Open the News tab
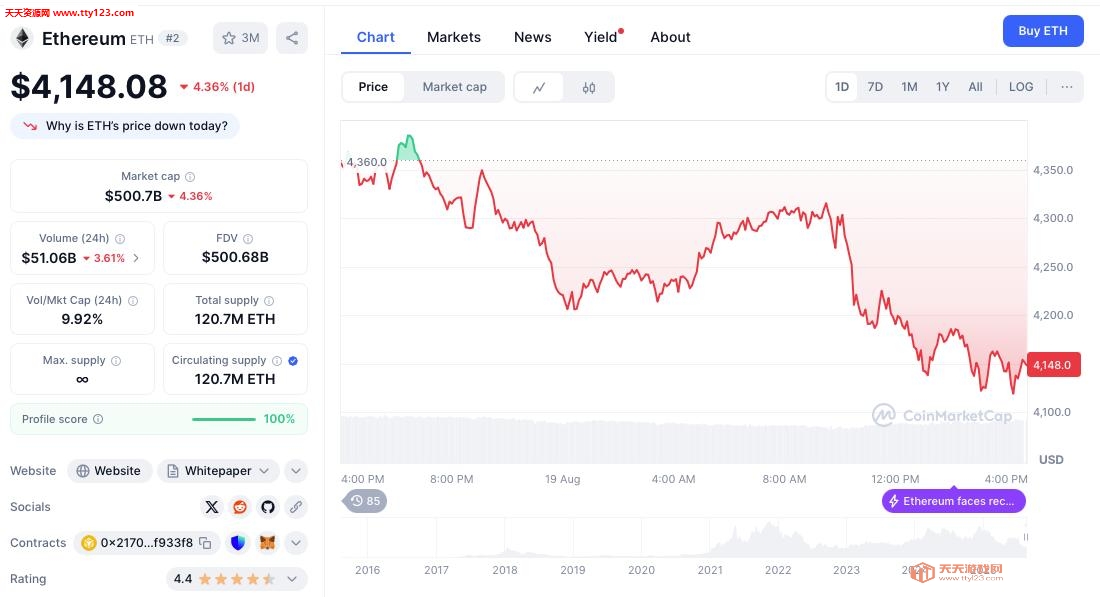This screenshot has height=597, width=1100. point(532,37)
